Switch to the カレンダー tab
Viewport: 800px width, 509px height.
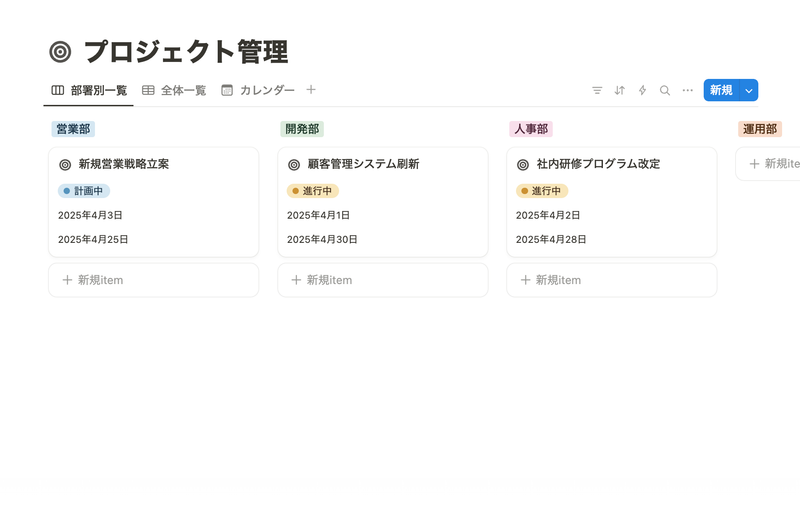coord(258,90)
